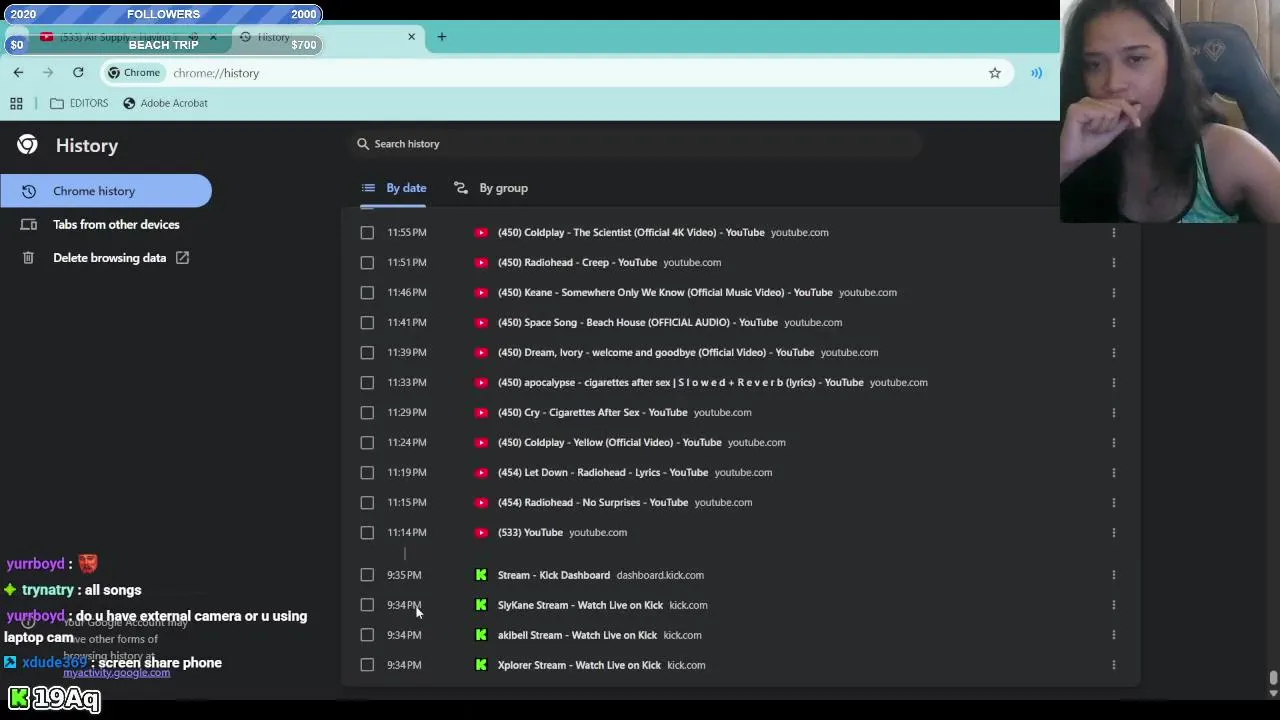This screenshot has width=1280, height=720.
Task: Click the media control icon in toolbar
Action: pos(1036,73)
